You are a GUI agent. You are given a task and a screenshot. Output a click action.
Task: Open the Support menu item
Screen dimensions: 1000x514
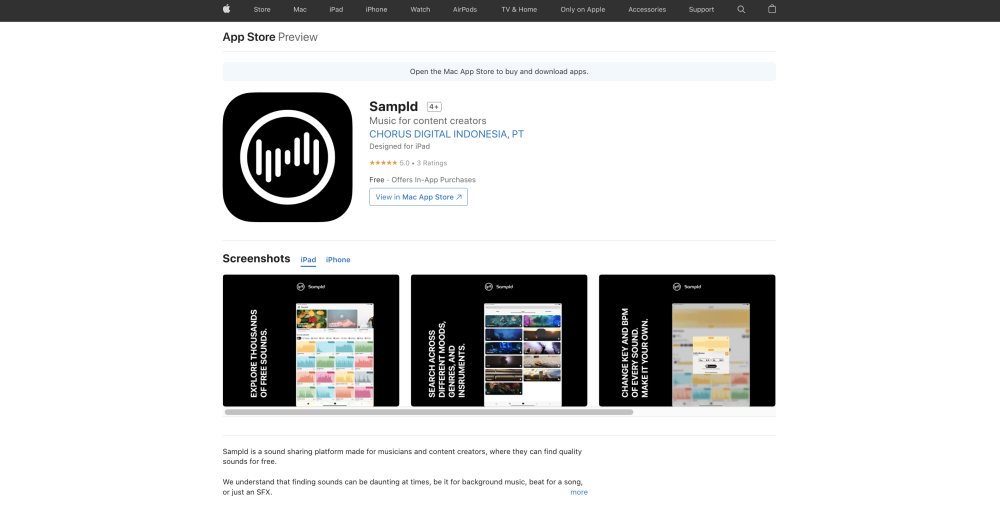pos(702,10)
